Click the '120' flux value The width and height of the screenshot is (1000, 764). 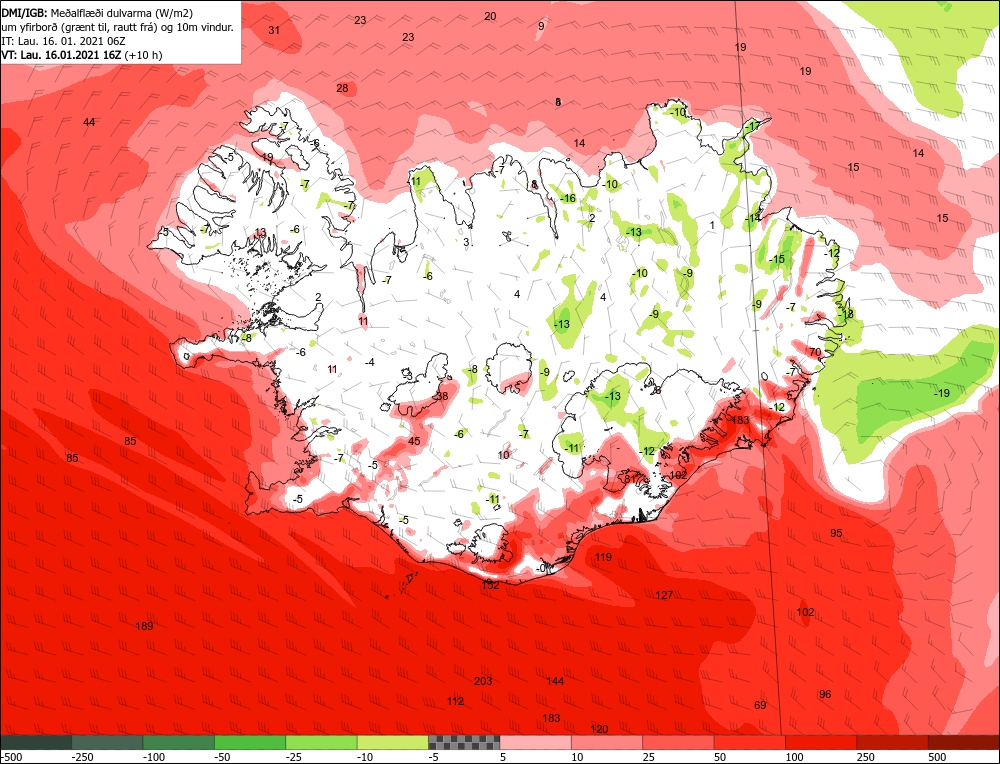(x=599, y=730)
